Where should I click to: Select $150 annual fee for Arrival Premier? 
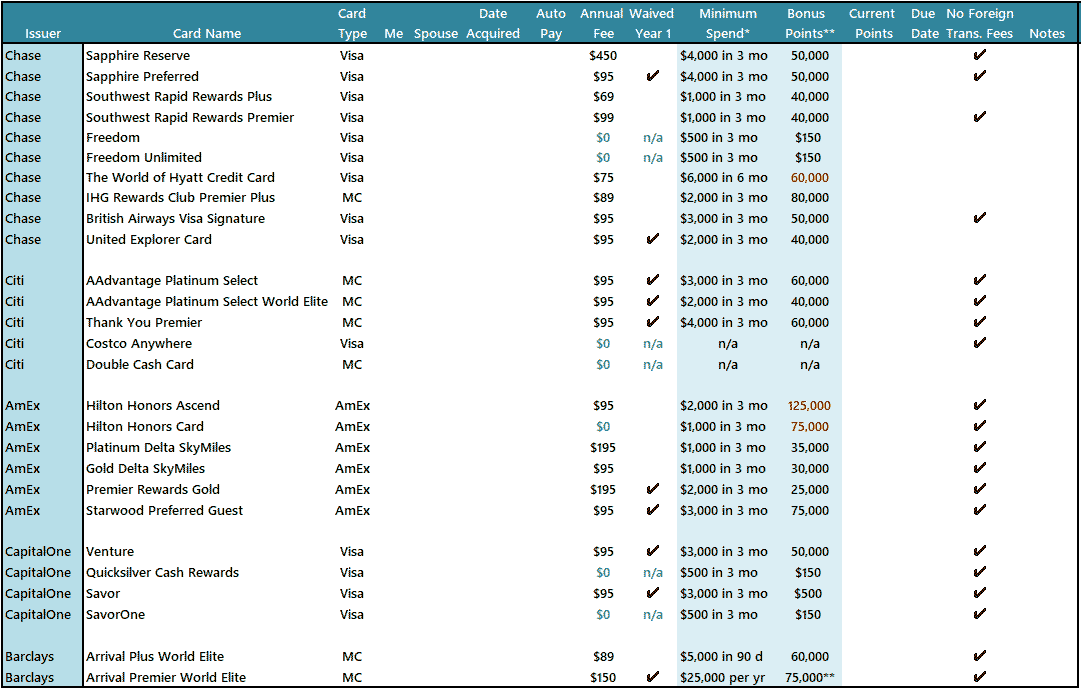[603, 677]
